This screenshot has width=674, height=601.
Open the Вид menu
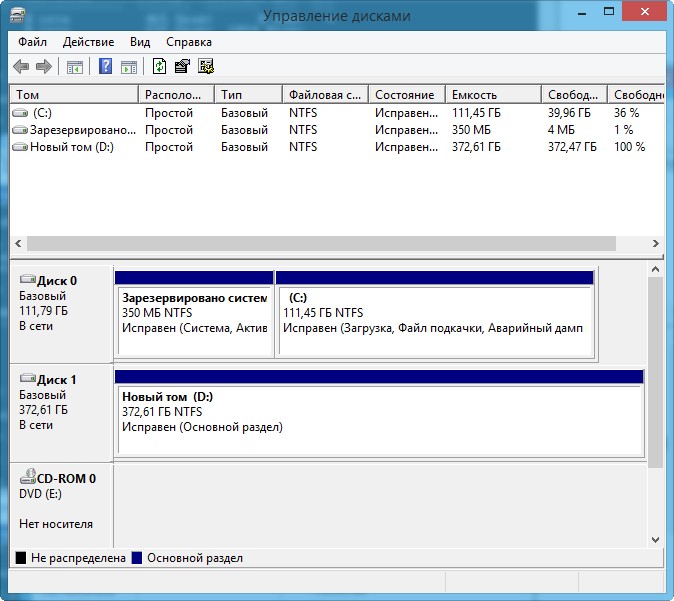coord(140,42)
